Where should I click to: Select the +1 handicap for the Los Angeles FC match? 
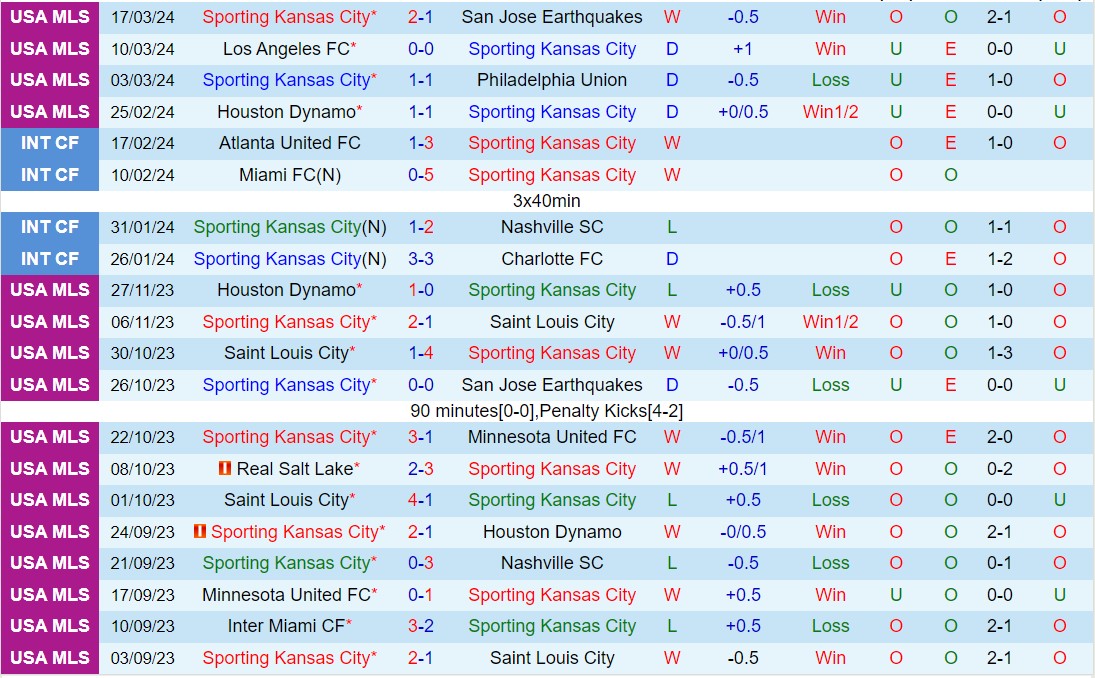[x=743, y=49]
